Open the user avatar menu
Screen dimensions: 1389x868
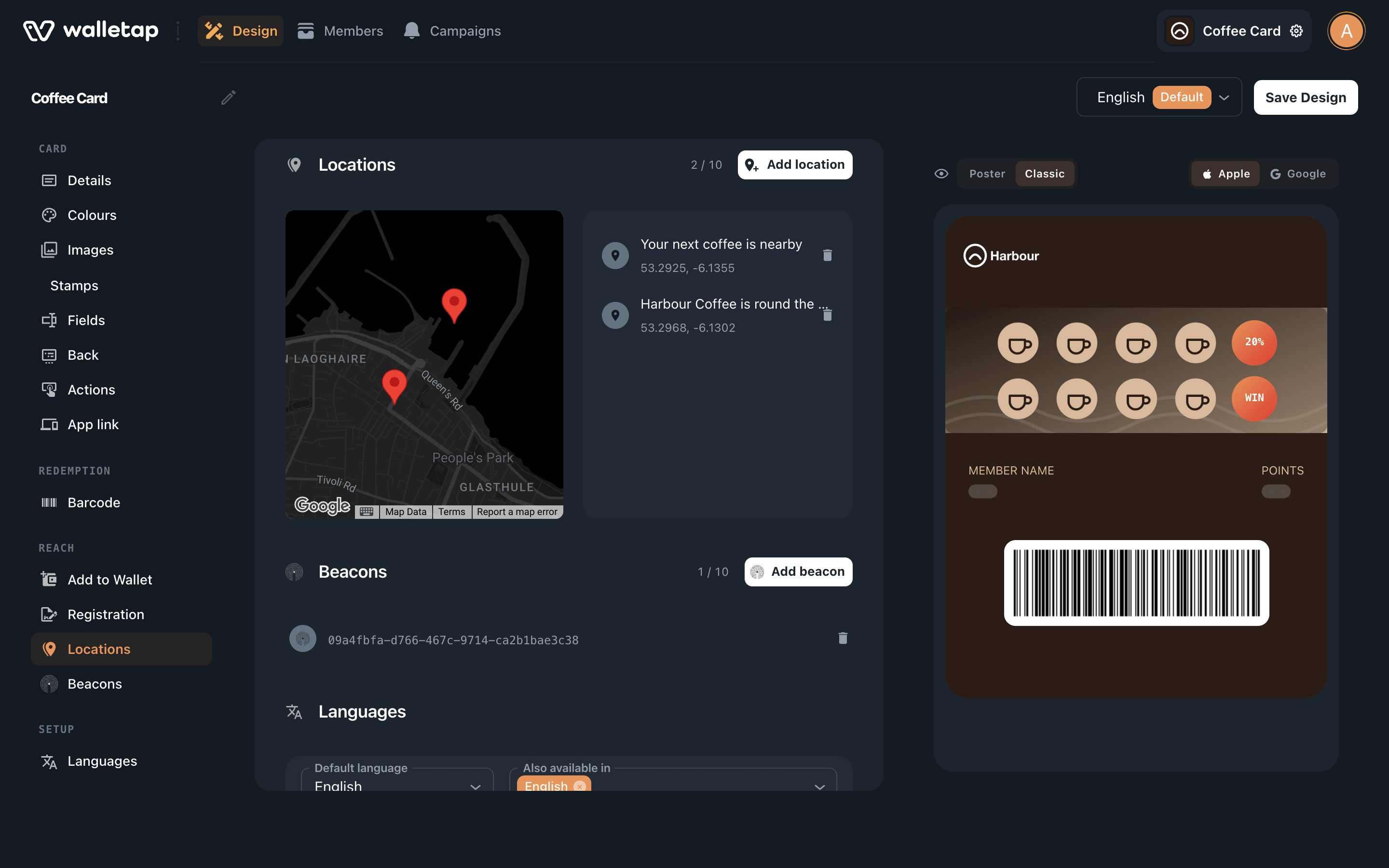[x=1346, y=31]
